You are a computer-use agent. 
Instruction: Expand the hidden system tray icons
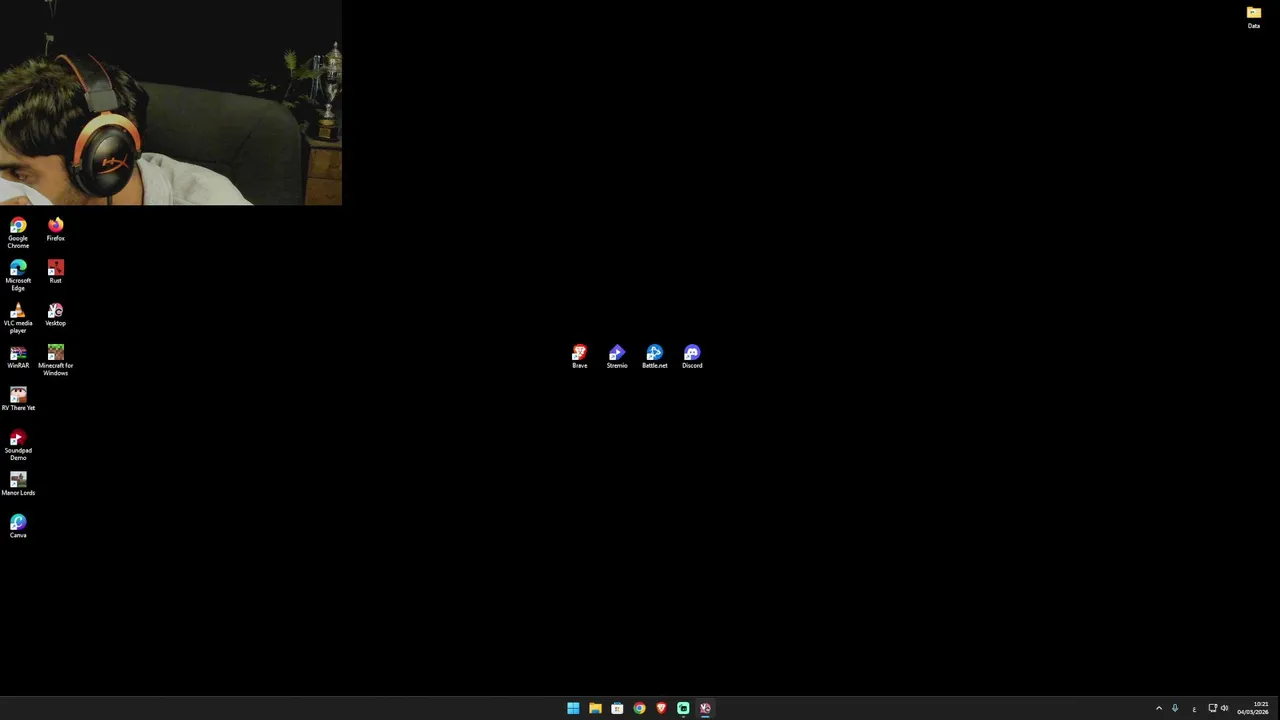click(x=1159, y=708)
